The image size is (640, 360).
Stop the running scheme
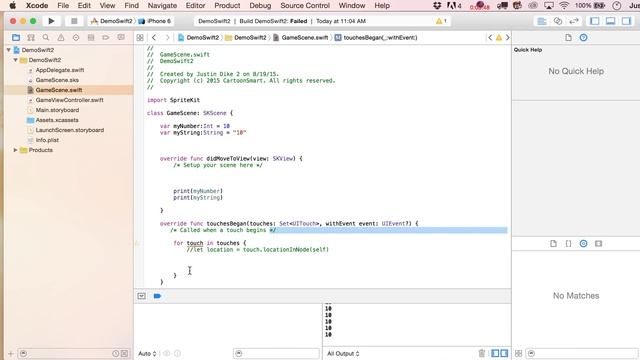[74, 21]
